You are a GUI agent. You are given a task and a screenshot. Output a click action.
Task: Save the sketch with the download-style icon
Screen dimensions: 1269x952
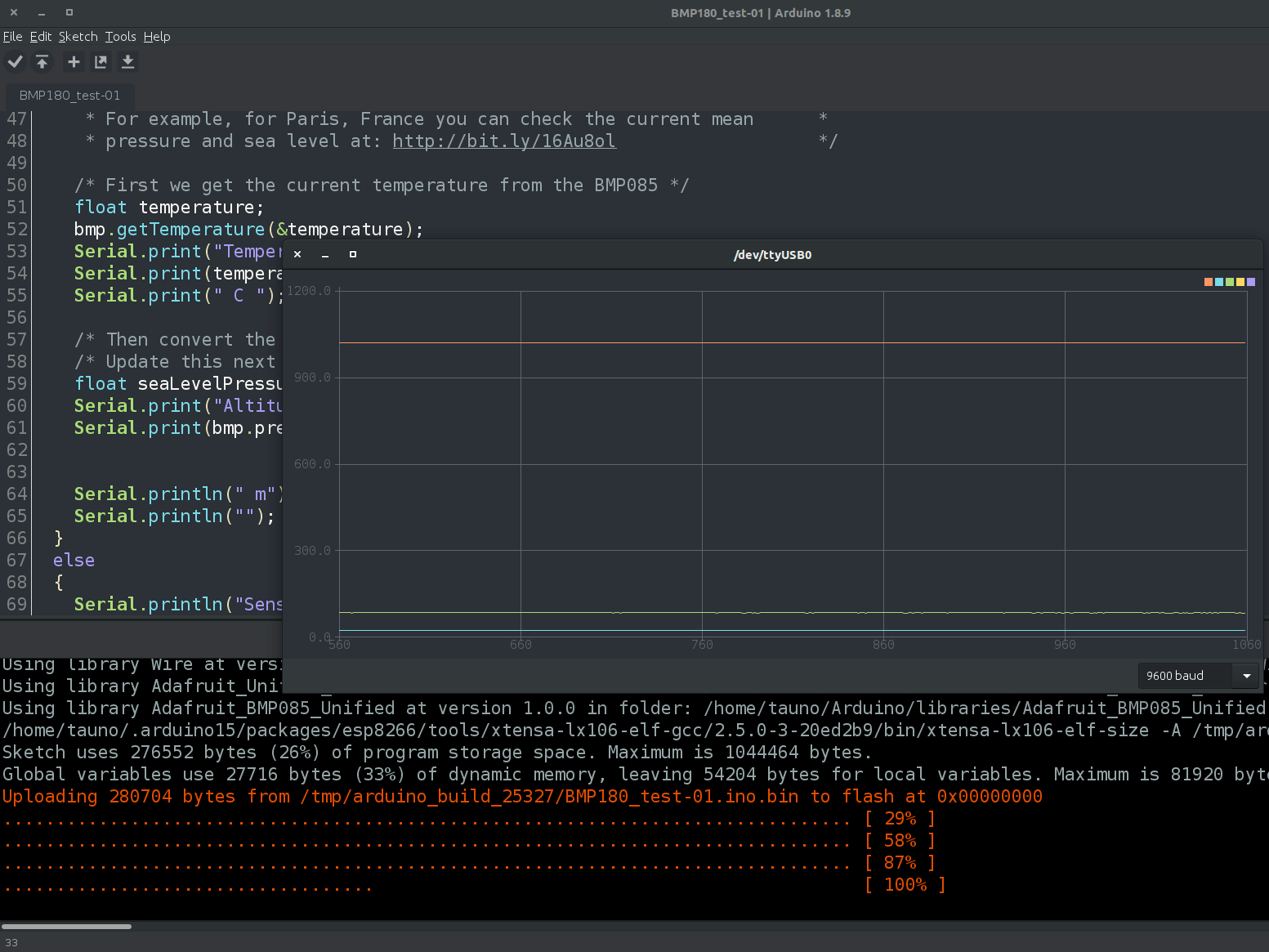pyautogui.click(x=127, y=61)
